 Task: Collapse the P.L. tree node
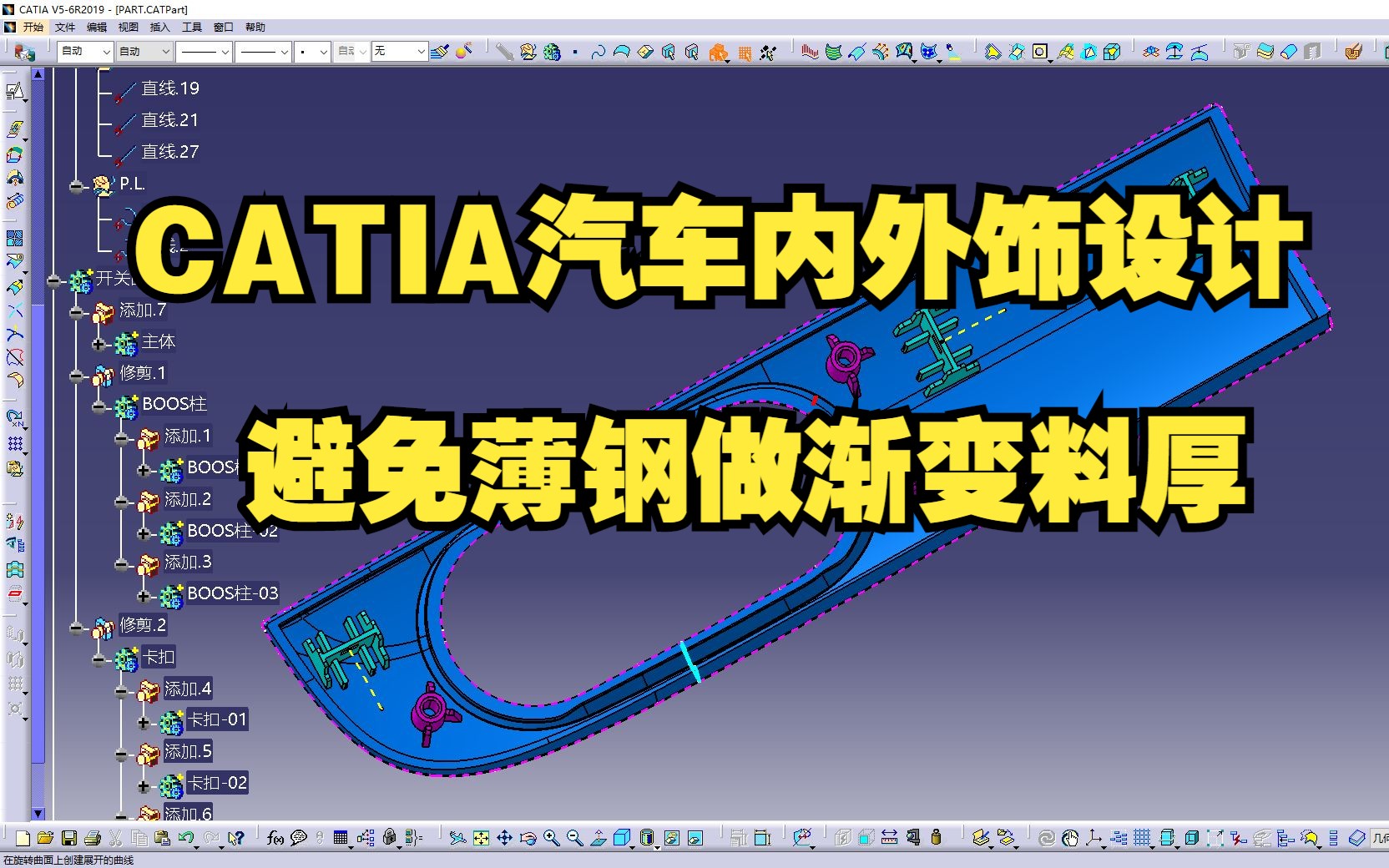click(x=76, y=187)
